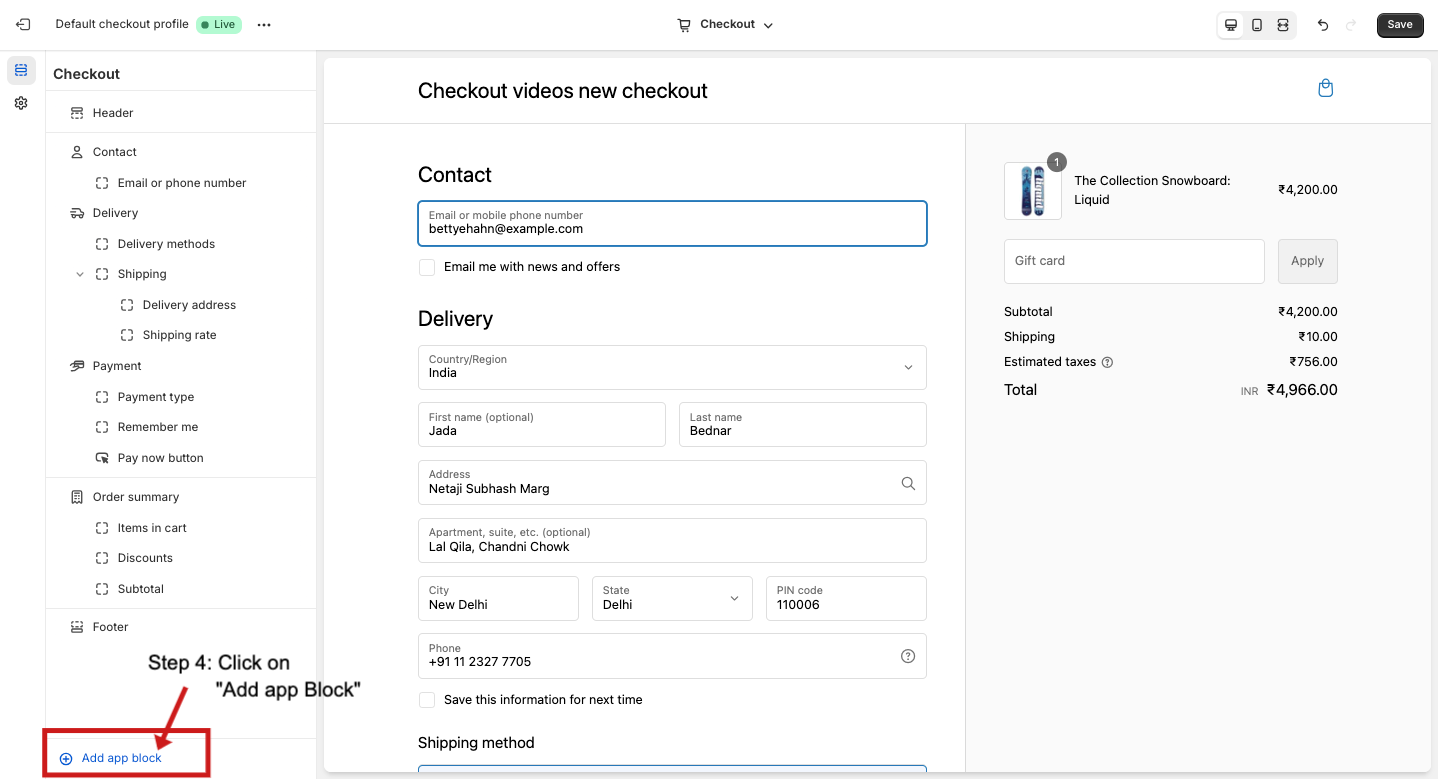Screen dimensions: 1438x779
Task: Open the State dropdown
Action: [x=671, y=598]
